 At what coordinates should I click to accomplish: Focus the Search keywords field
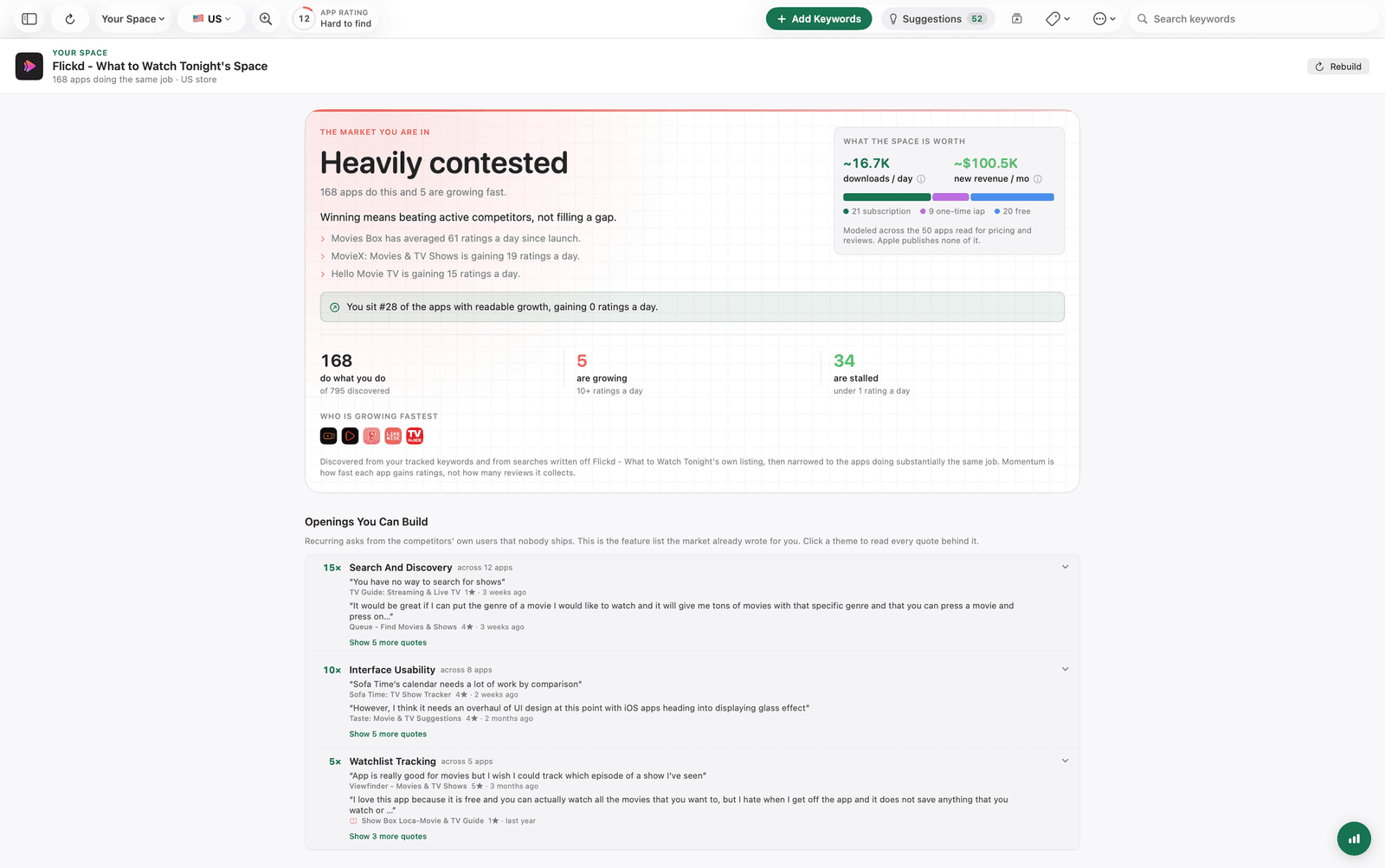[1253, 18]
